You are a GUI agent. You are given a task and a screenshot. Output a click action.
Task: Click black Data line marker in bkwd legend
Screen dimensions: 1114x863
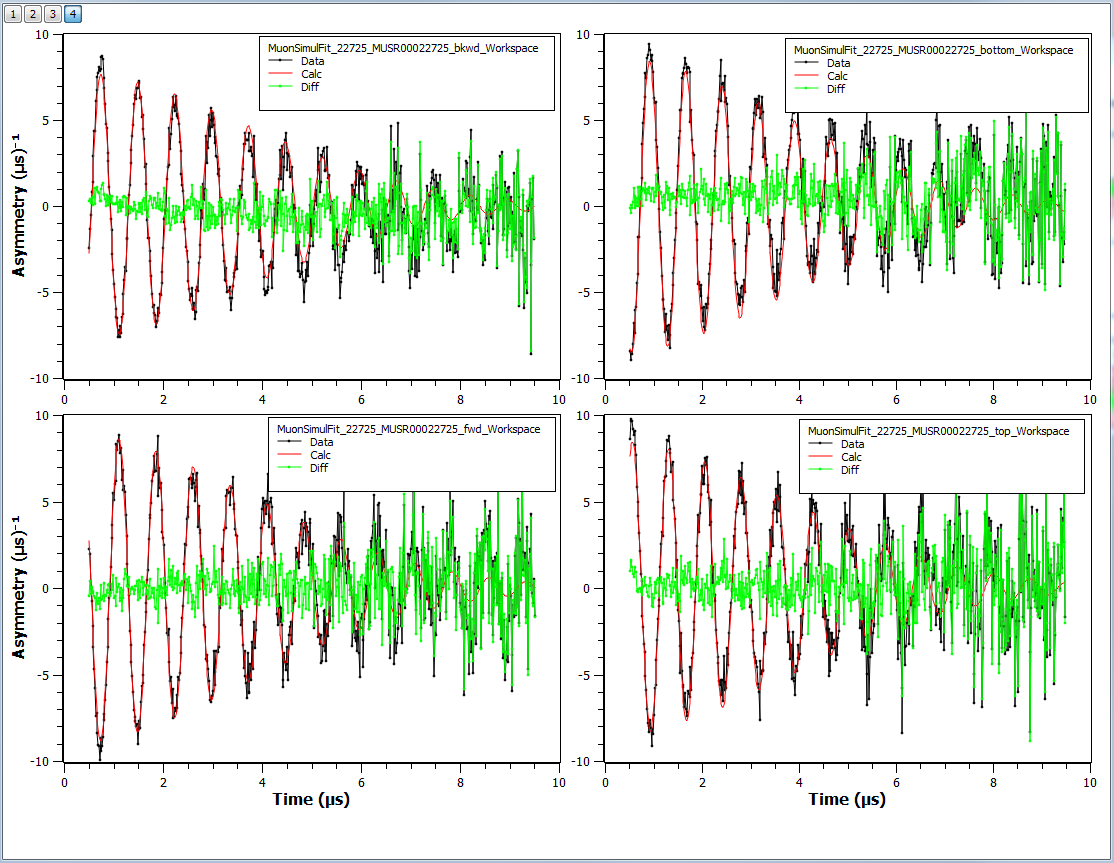279,61
